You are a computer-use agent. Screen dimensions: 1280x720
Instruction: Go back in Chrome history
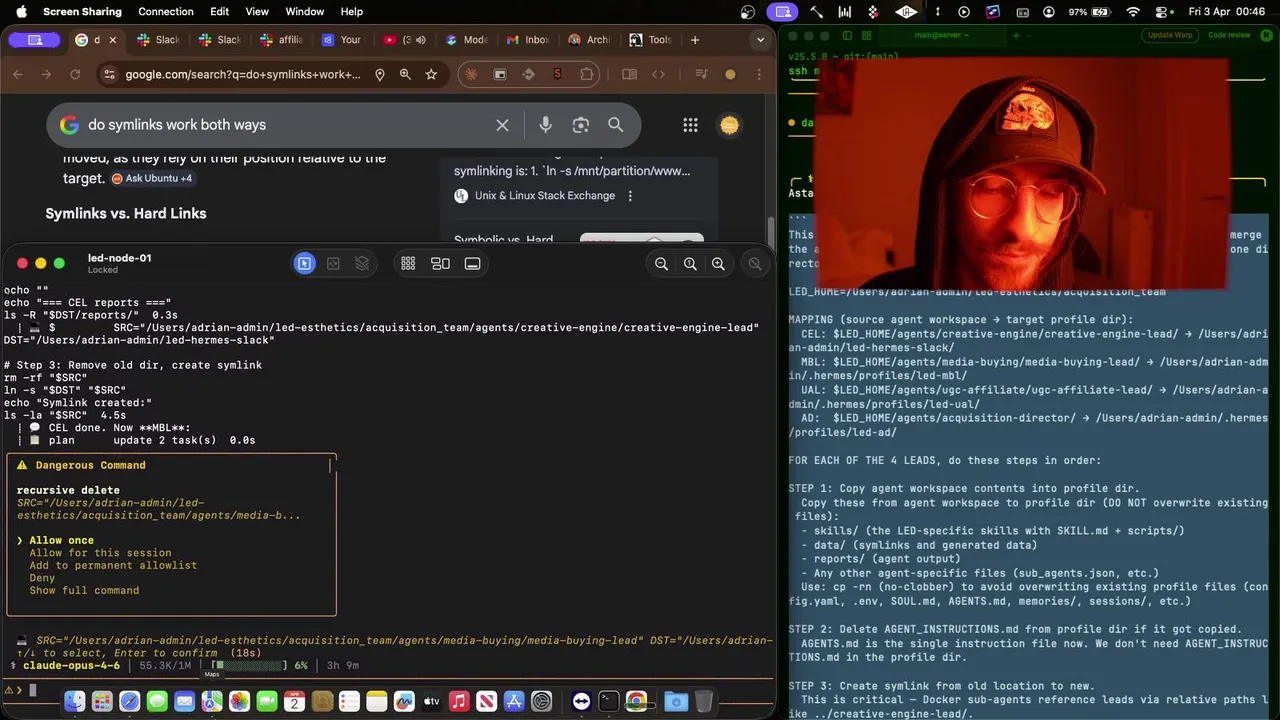click(x=18, y=74)
